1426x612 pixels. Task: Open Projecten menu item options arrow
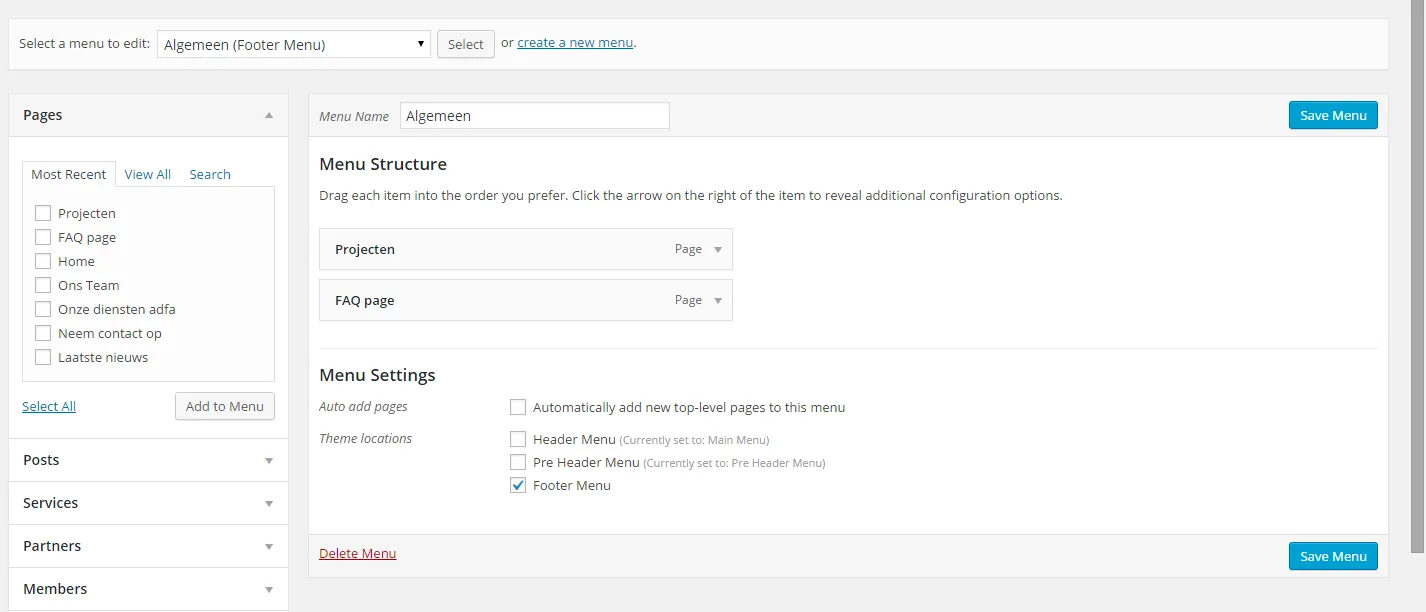click(x=717, y=250)
